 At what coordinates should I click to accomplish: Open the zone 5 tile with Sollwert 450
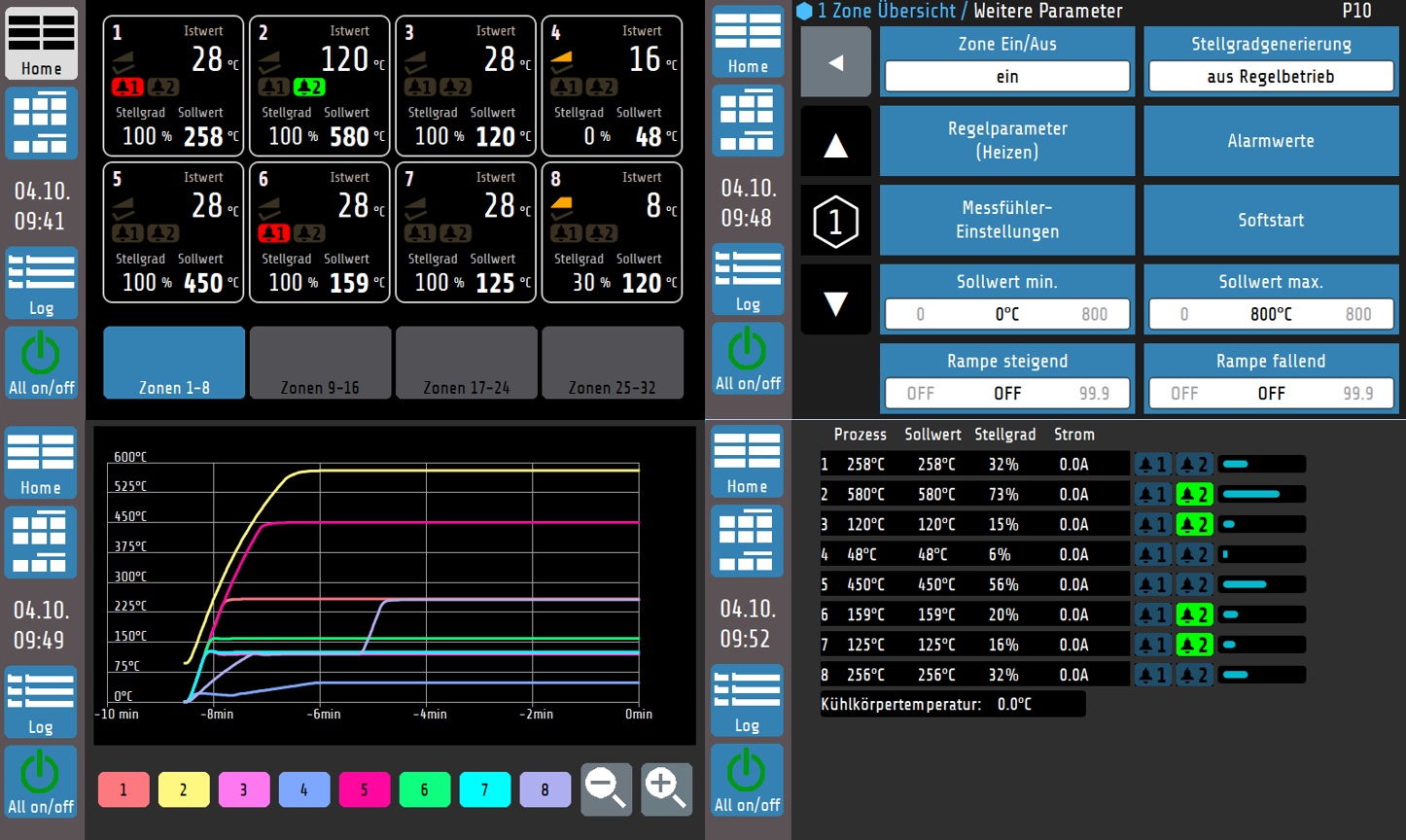[174, 232]
